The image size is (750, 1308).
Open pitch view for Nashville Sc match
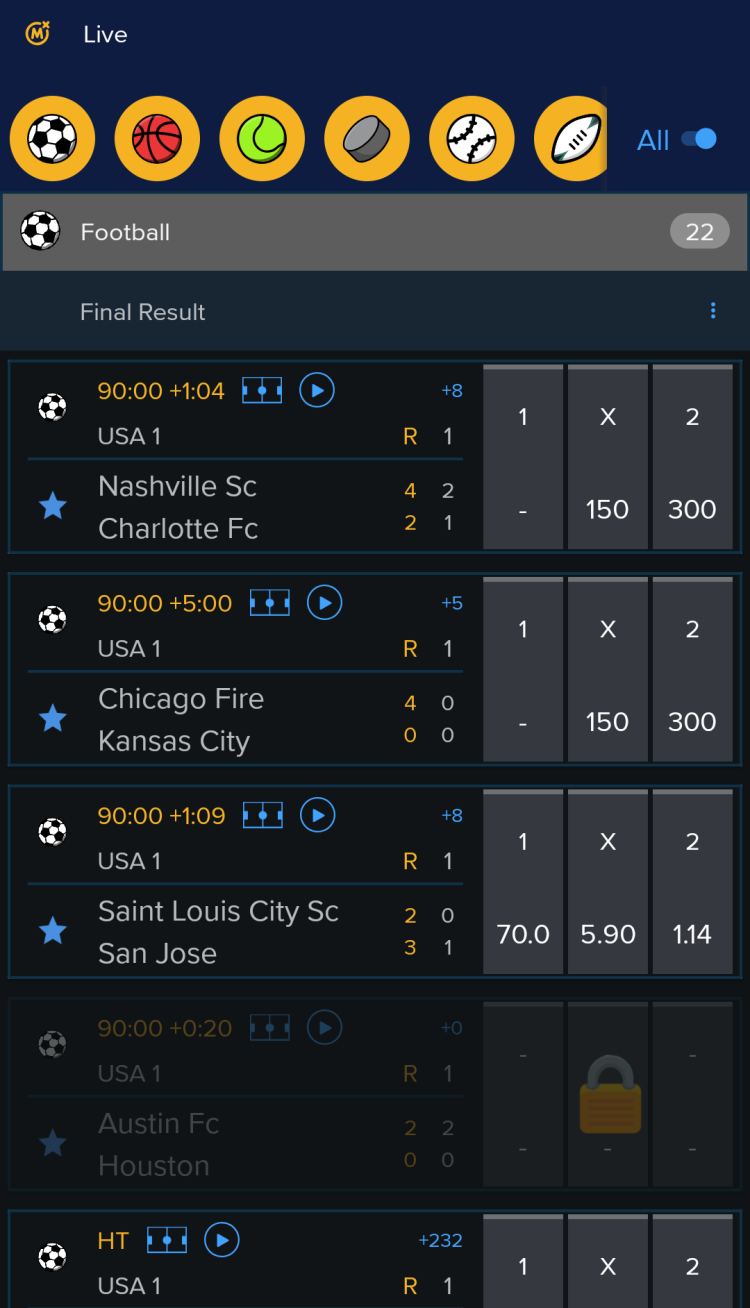click(x=262, y=390)
